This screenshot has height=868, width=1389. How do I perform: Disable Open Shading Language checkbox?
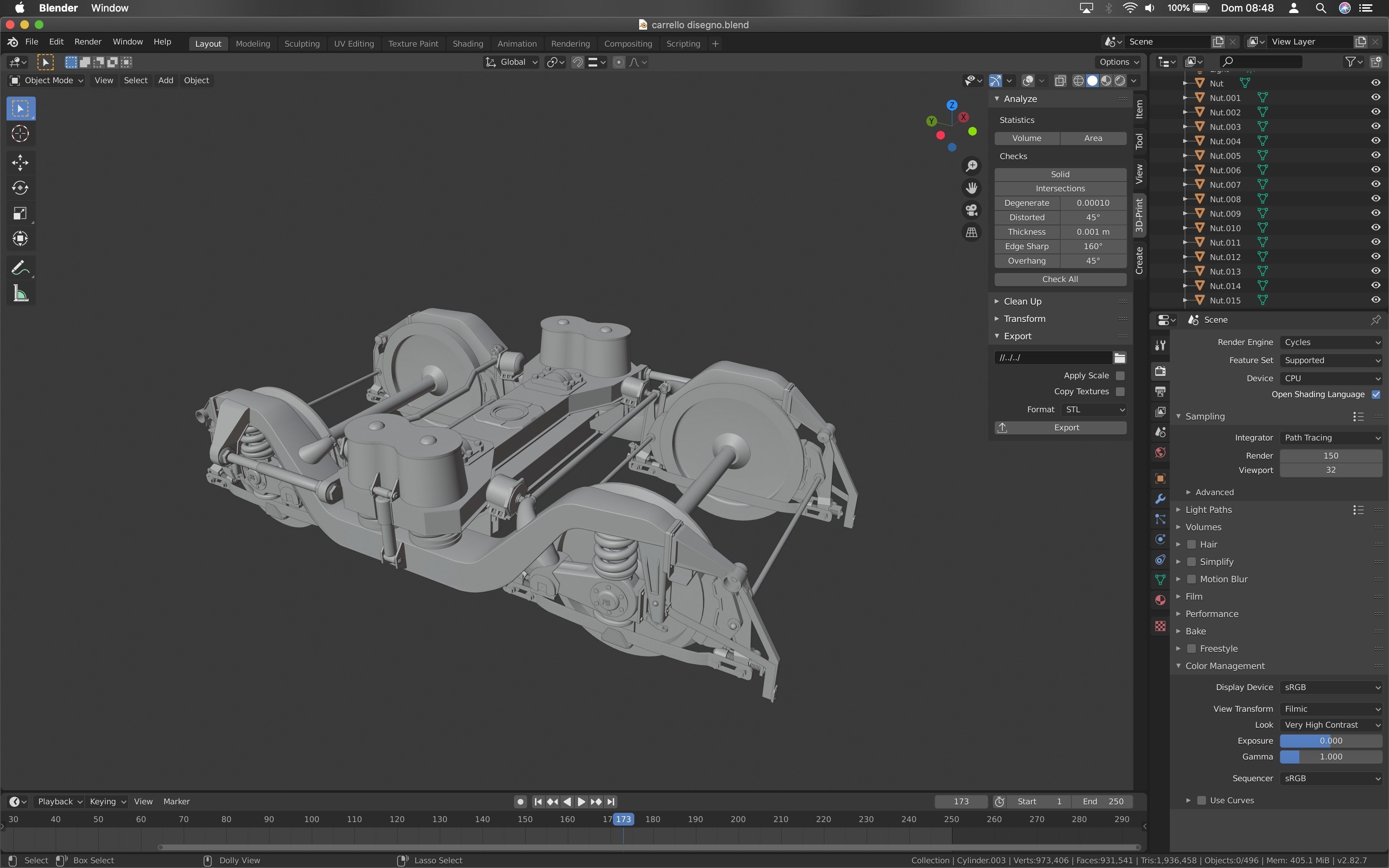pyautogui.click(x=1376, y=394)
